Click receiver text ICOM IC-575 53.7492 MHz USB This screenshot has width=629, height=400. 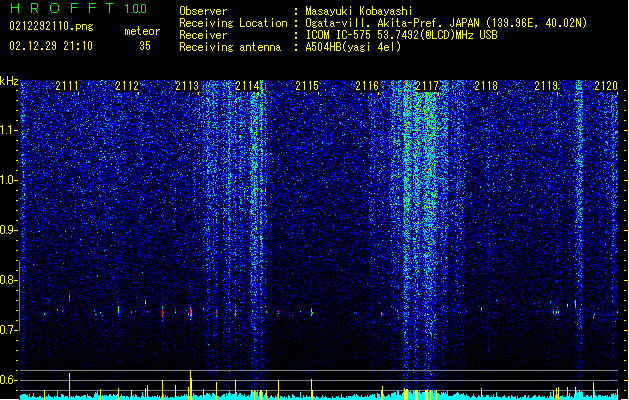(x=401, y=35)
